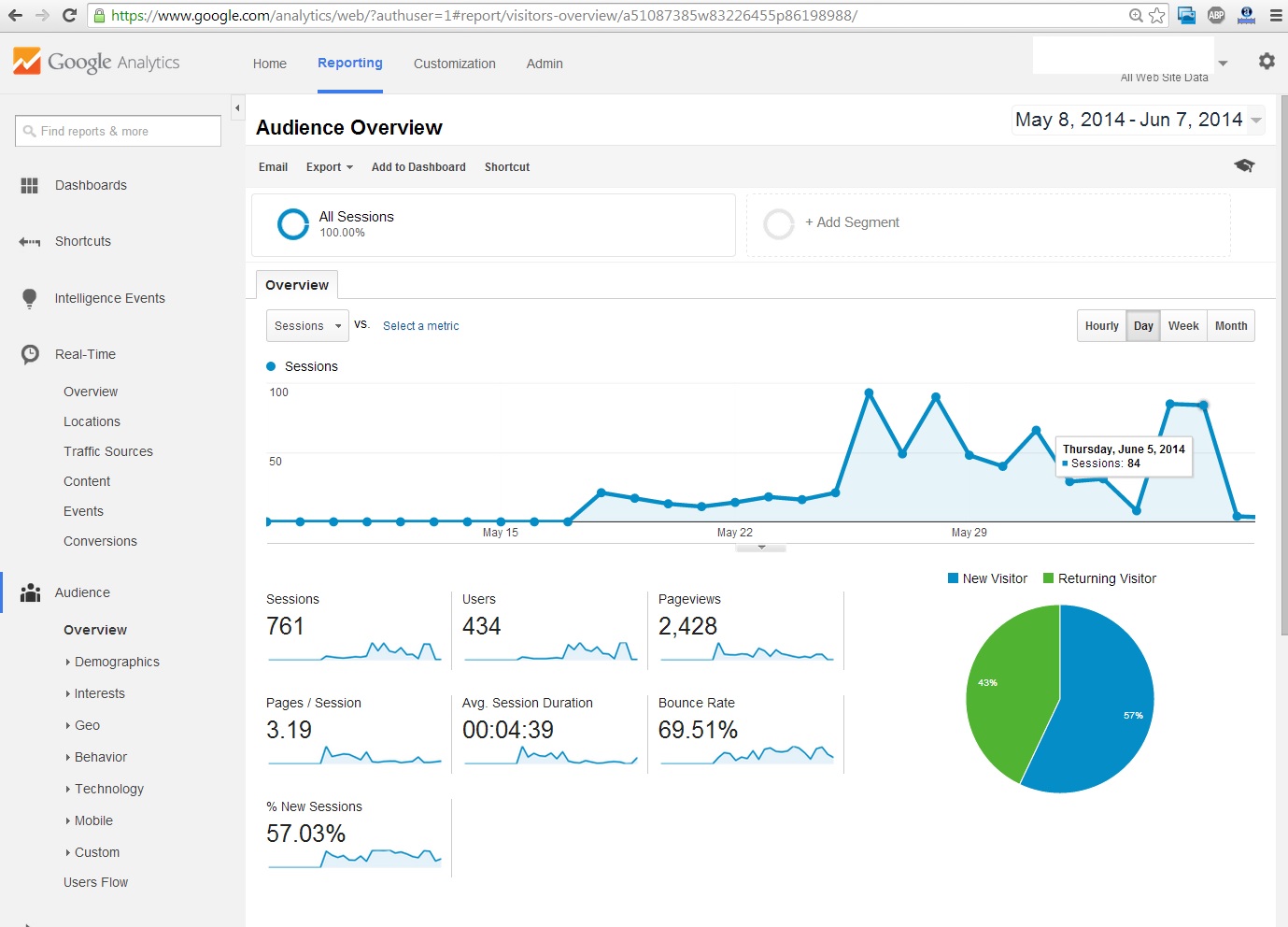Go to the Admin tab

(x=544, y=64)
